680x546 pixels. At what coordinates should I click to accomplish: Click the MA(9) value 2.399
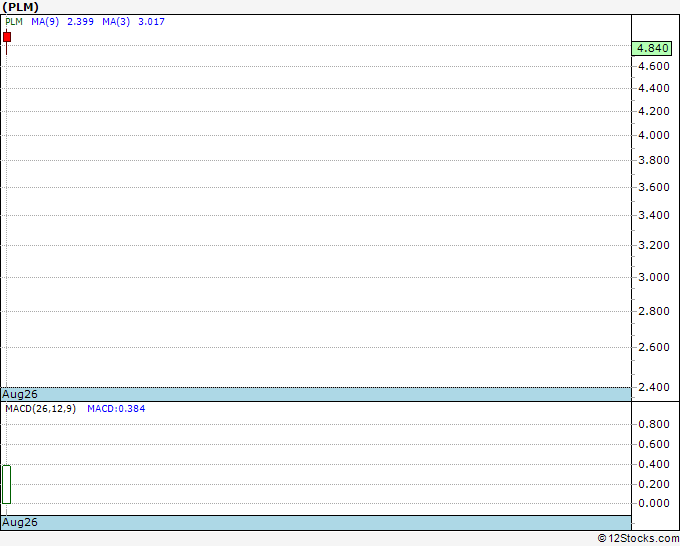[80, 22]
